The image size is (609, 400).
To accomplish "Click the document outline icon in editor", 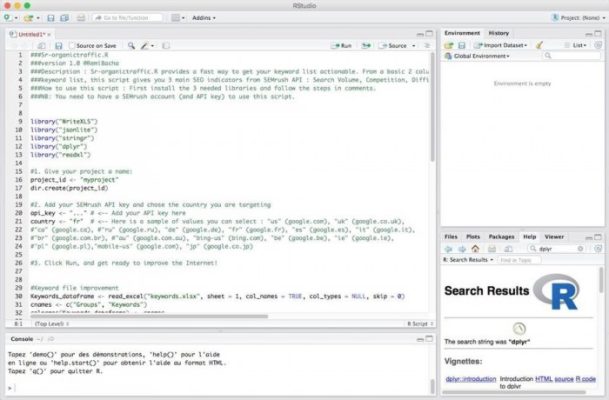I will click(x=427, y=46).
